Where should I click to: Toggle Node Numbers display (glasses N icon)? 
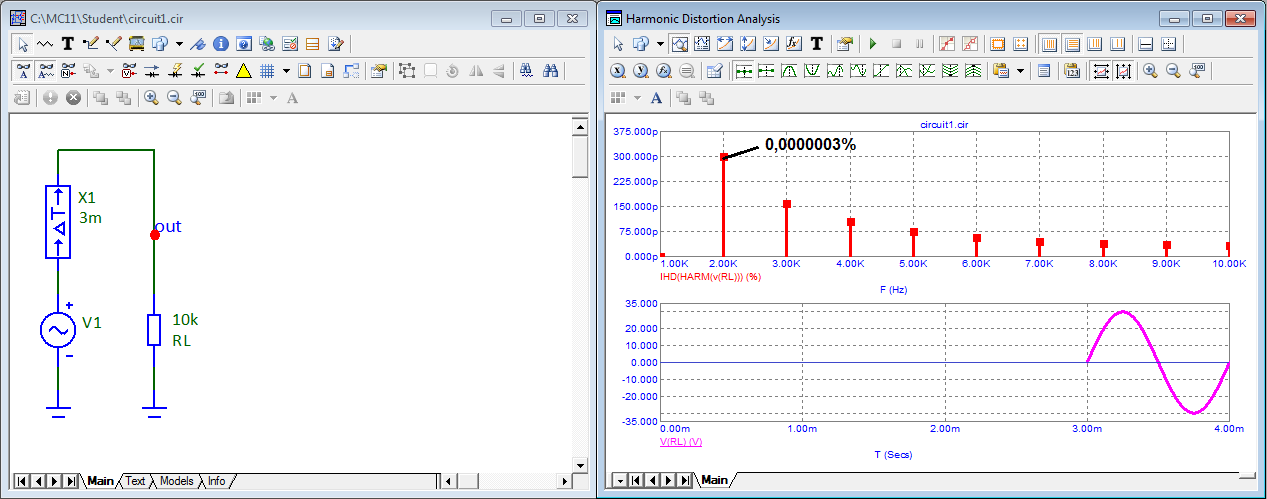pos(69,71)
